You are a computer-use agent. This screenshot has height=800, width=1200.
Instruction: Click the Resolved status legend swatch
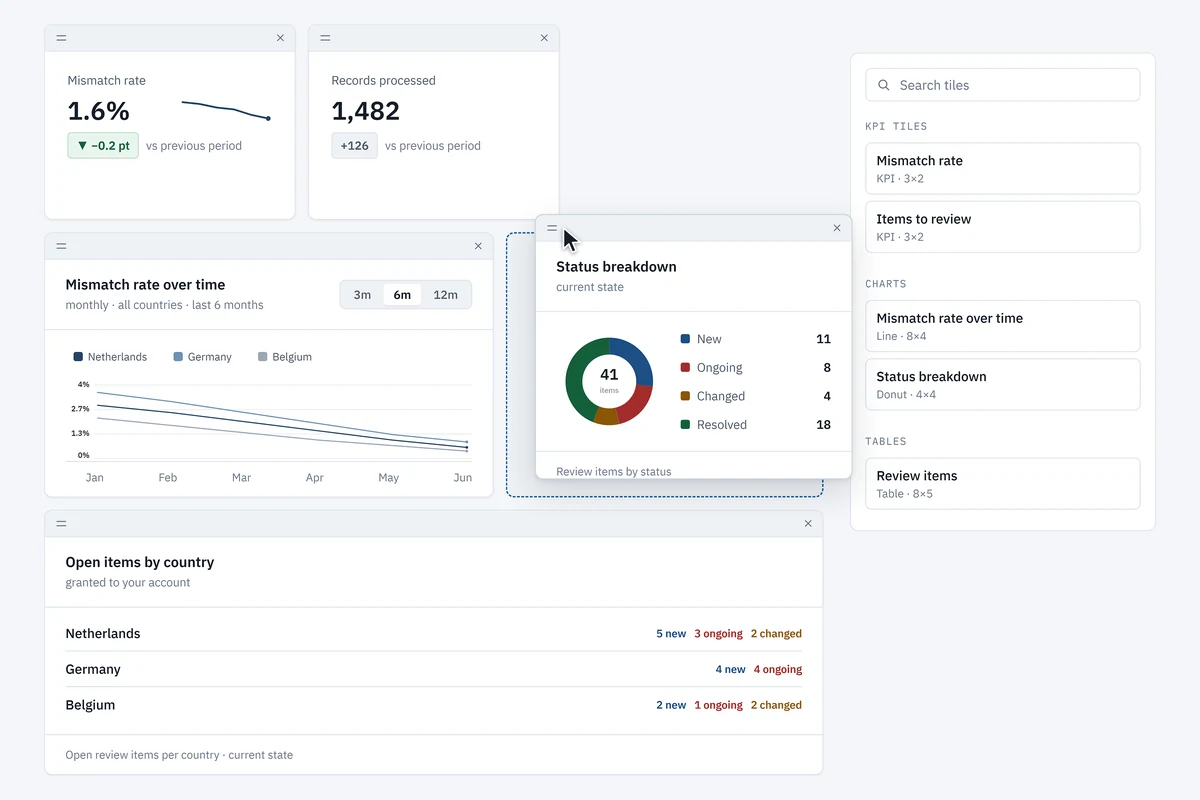tap(685, 425)
